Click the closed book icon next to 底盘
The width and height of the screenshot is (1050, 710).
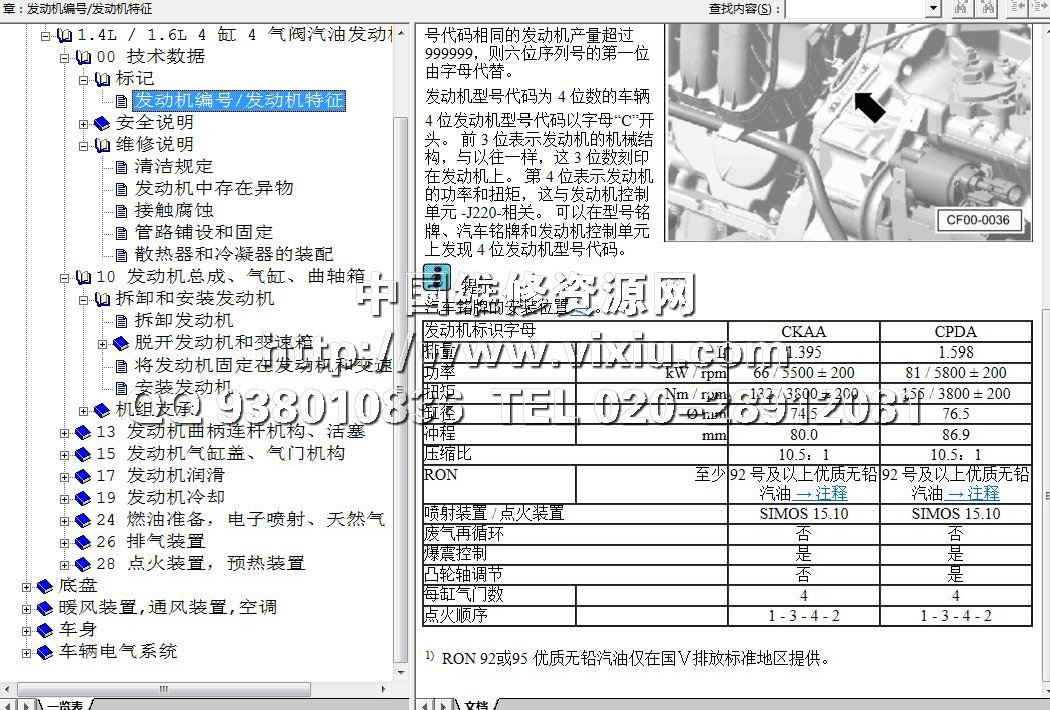coord(45,585)
